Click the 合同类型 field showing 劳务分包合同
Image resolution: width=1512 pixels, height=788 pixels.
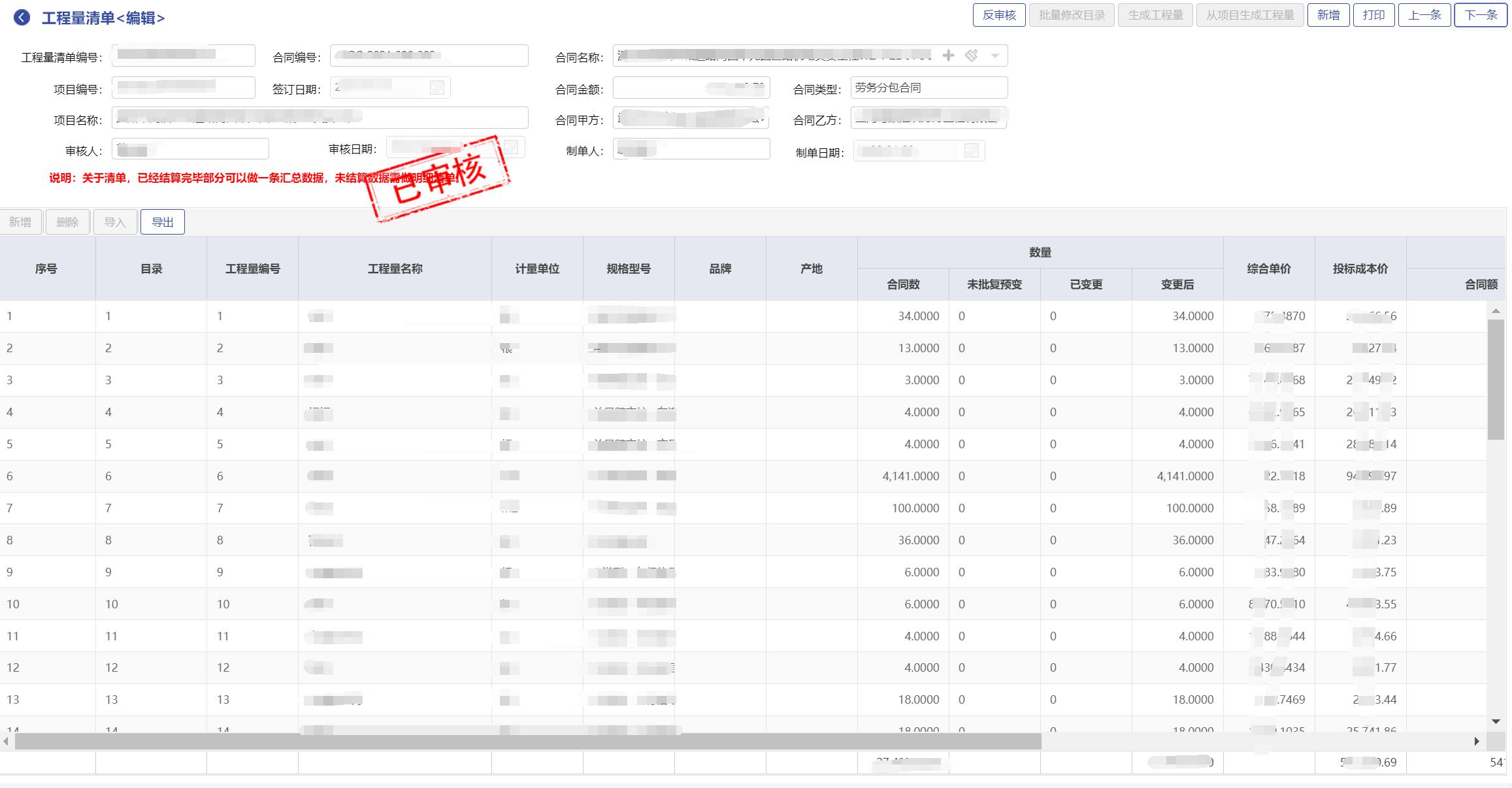[x=929, y=88]
